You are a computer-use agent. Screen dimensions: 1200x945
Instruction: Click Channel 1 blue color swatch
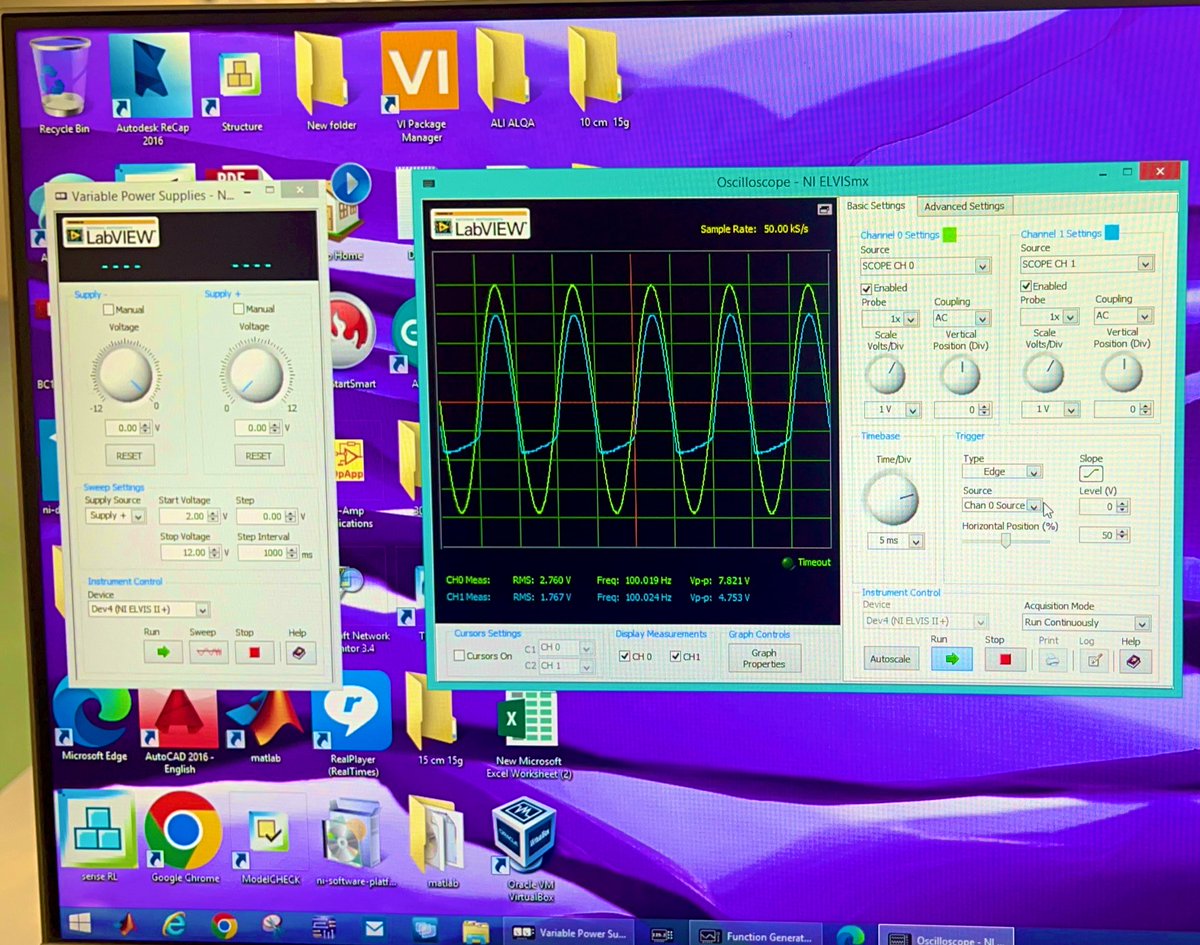(x=1112, y=233)
